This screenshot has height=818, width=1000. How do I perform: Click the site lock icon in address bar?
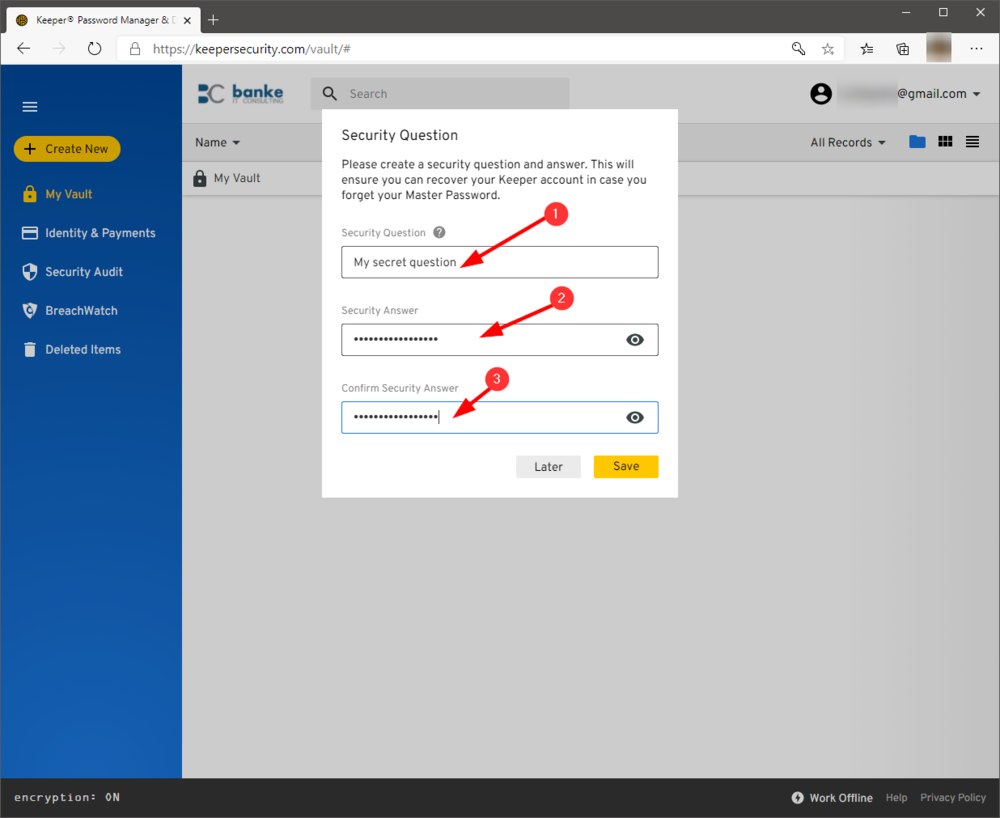pos(135,48)
